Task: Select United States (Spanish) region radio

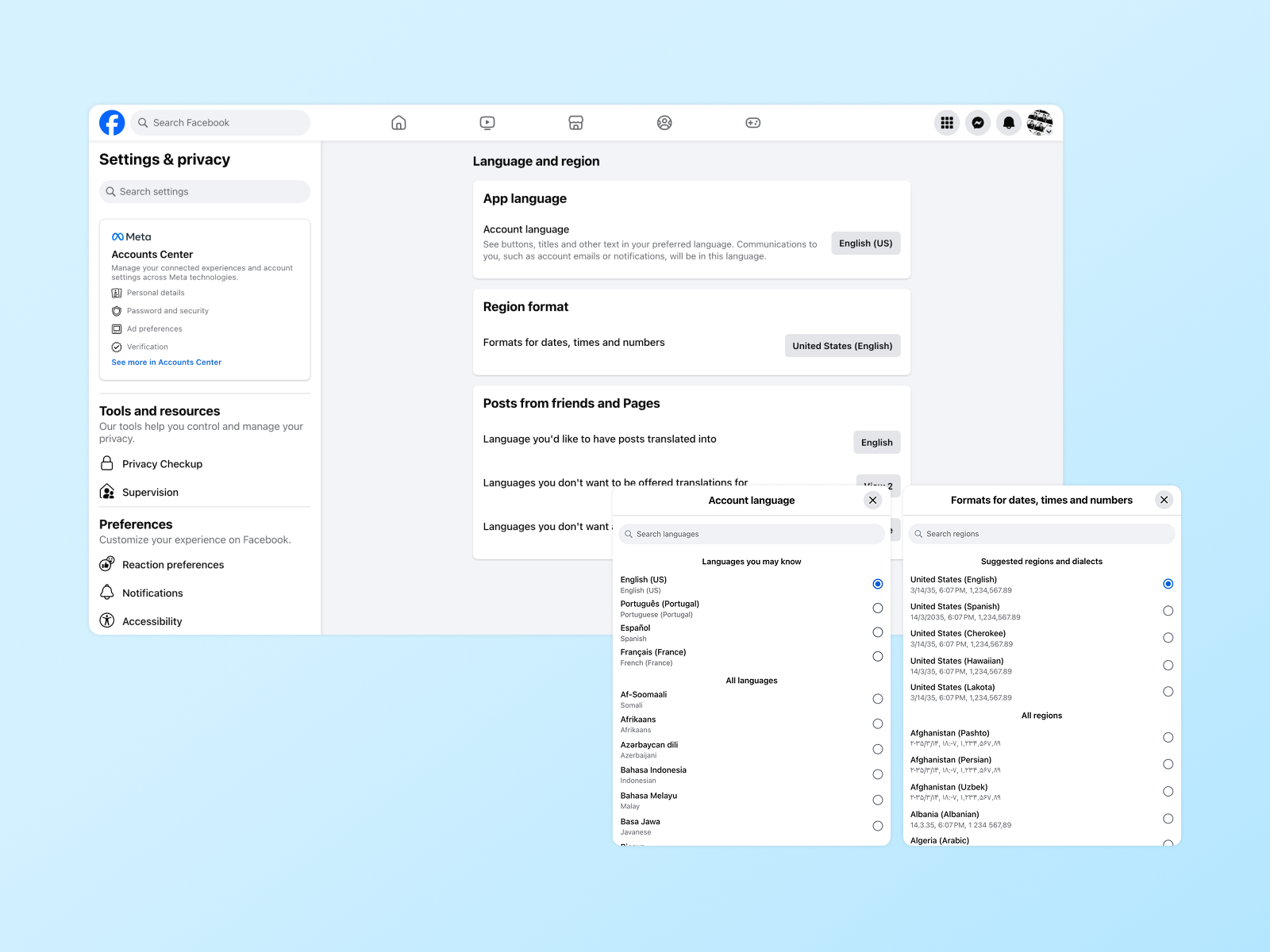Action: (1168, 611)
